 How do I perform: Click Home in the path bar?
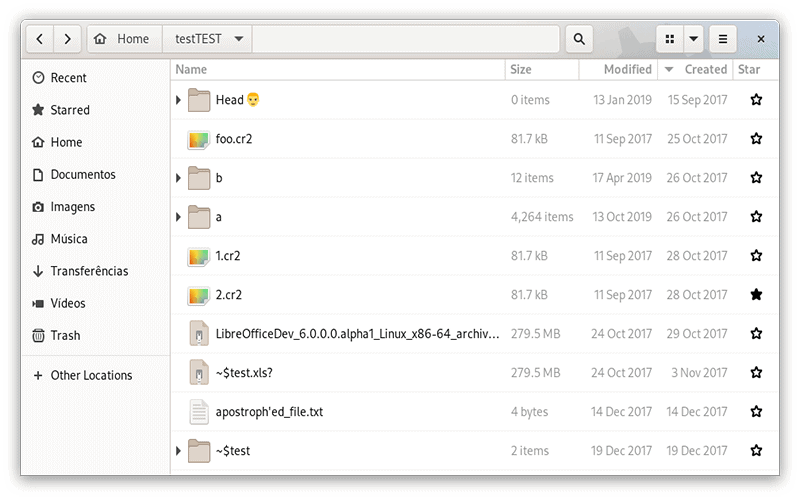[x=124, y=39]
